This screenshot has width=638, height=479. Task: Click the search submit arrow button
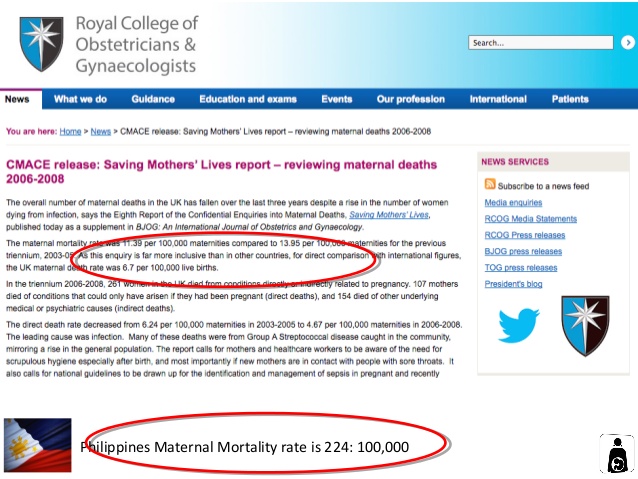(627, 42)
